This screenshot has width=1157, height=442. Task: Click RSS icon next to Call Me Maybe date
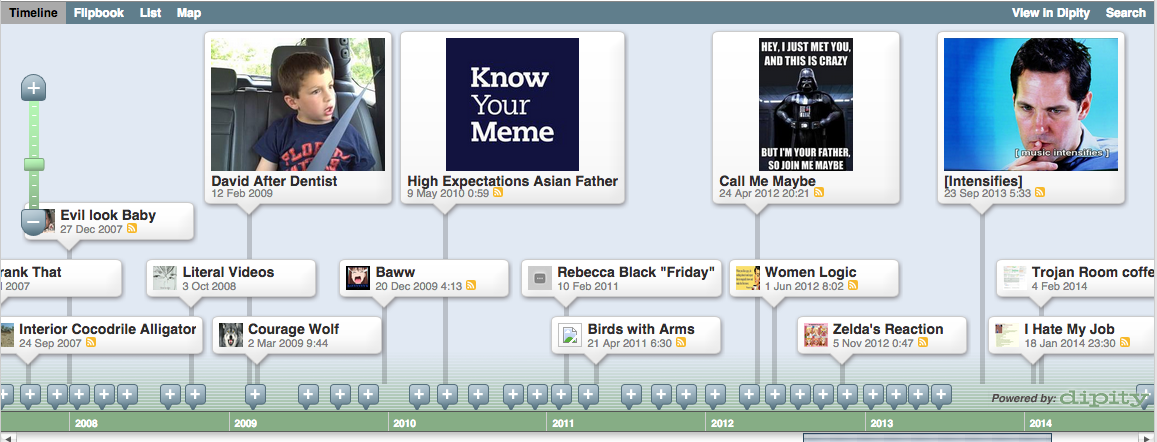(819, 193)
